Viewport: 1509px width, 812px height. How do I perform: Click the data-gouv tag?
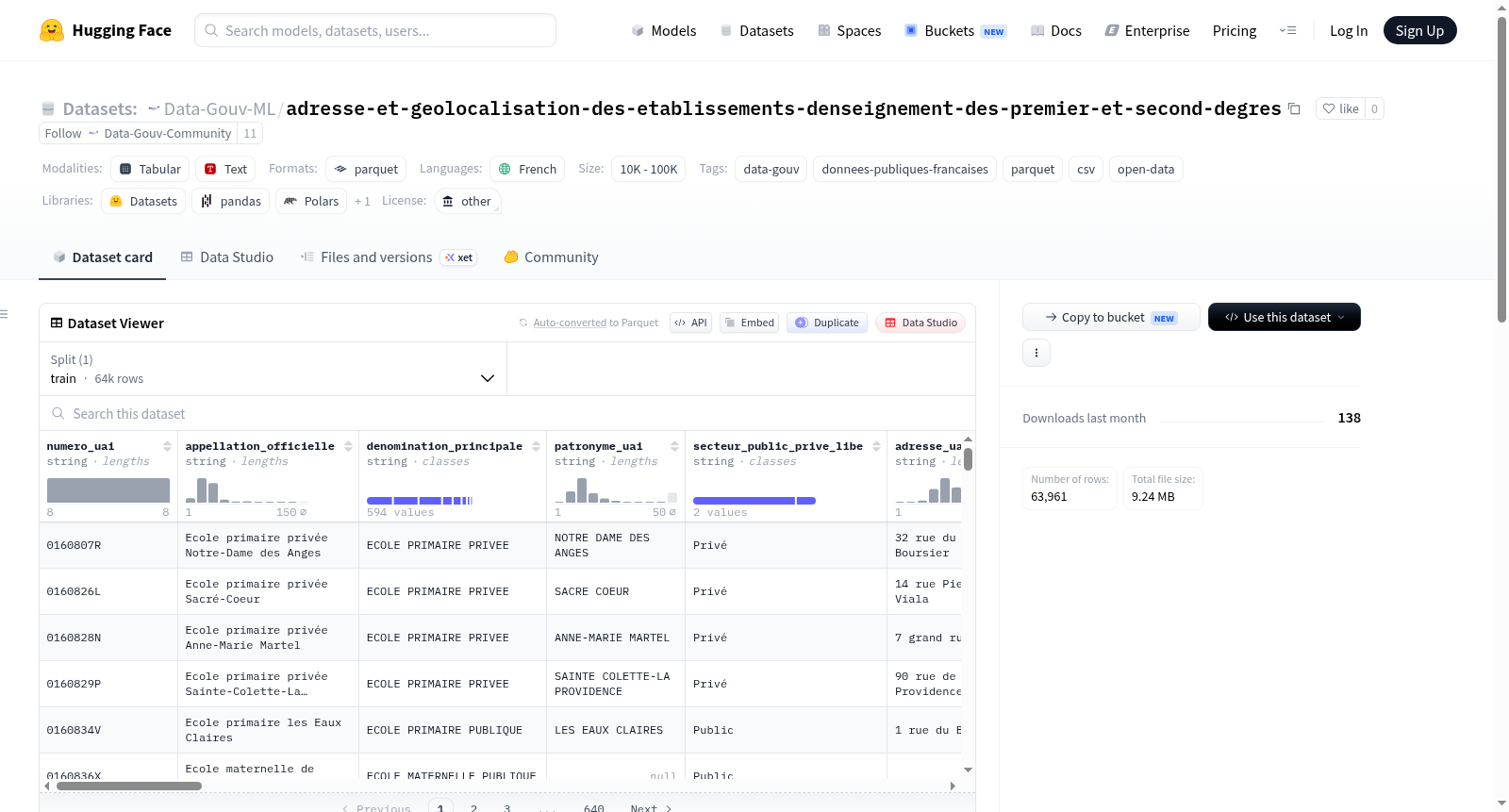click(771, 169)
